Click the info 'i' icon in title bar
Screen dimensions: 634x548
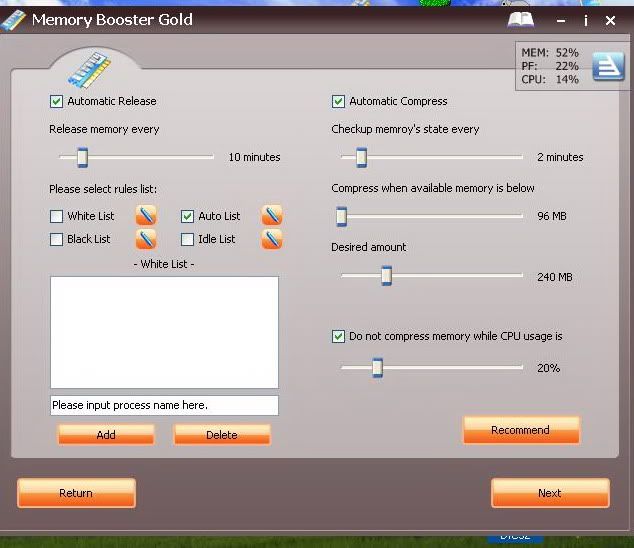[x=585, y=21]
